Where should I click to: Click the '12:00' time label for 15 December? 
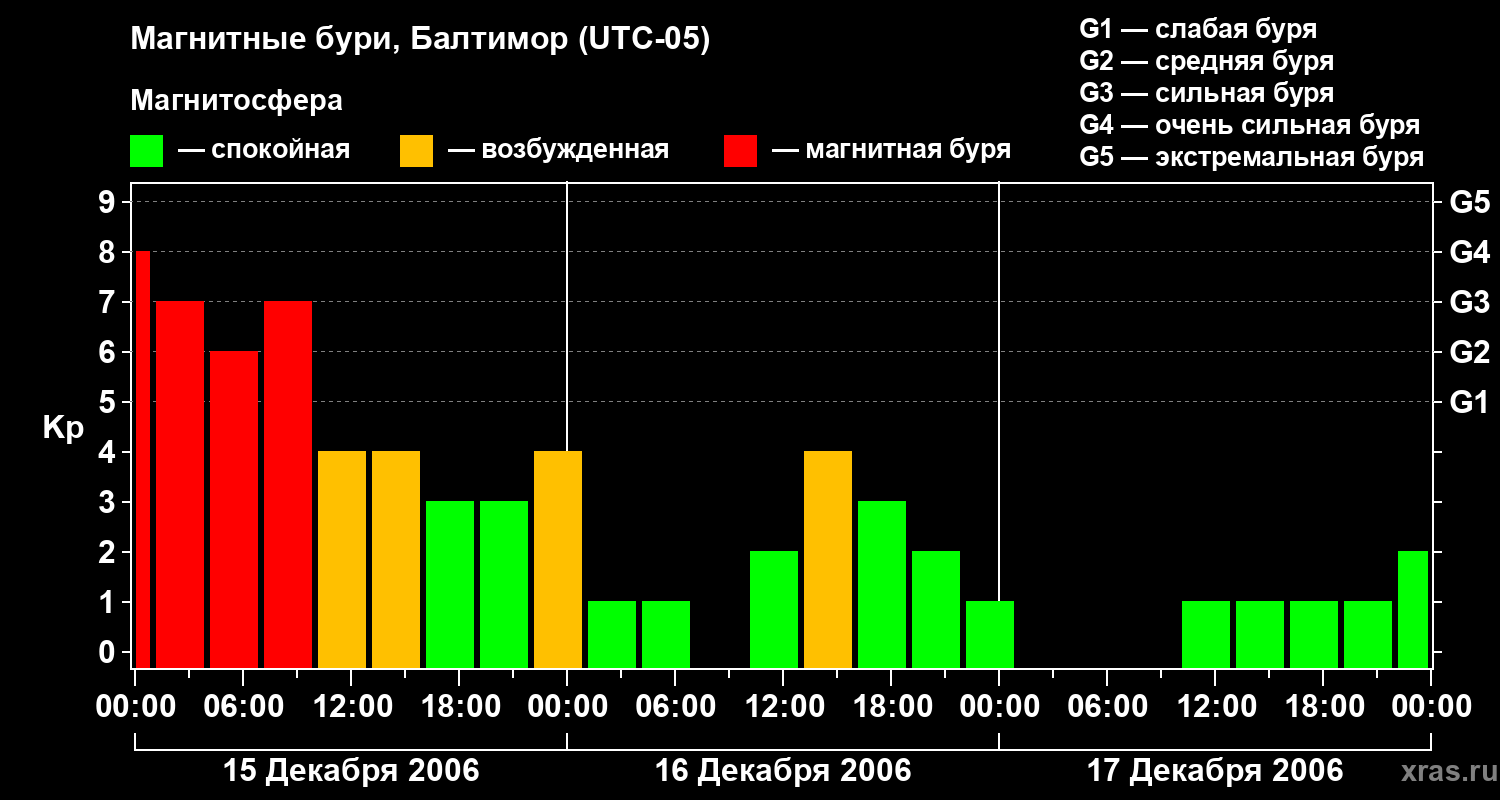tap(351, 707)
